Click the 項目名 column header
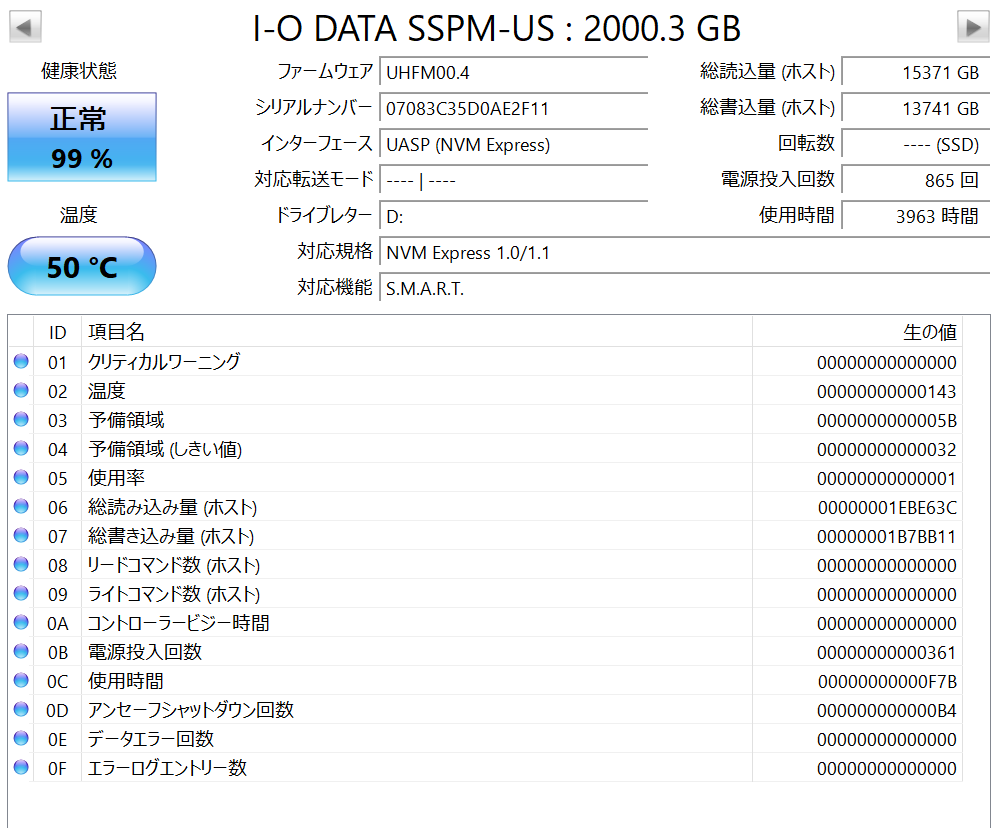Viewport: 998px width, 828px height. tap(116, 332)
